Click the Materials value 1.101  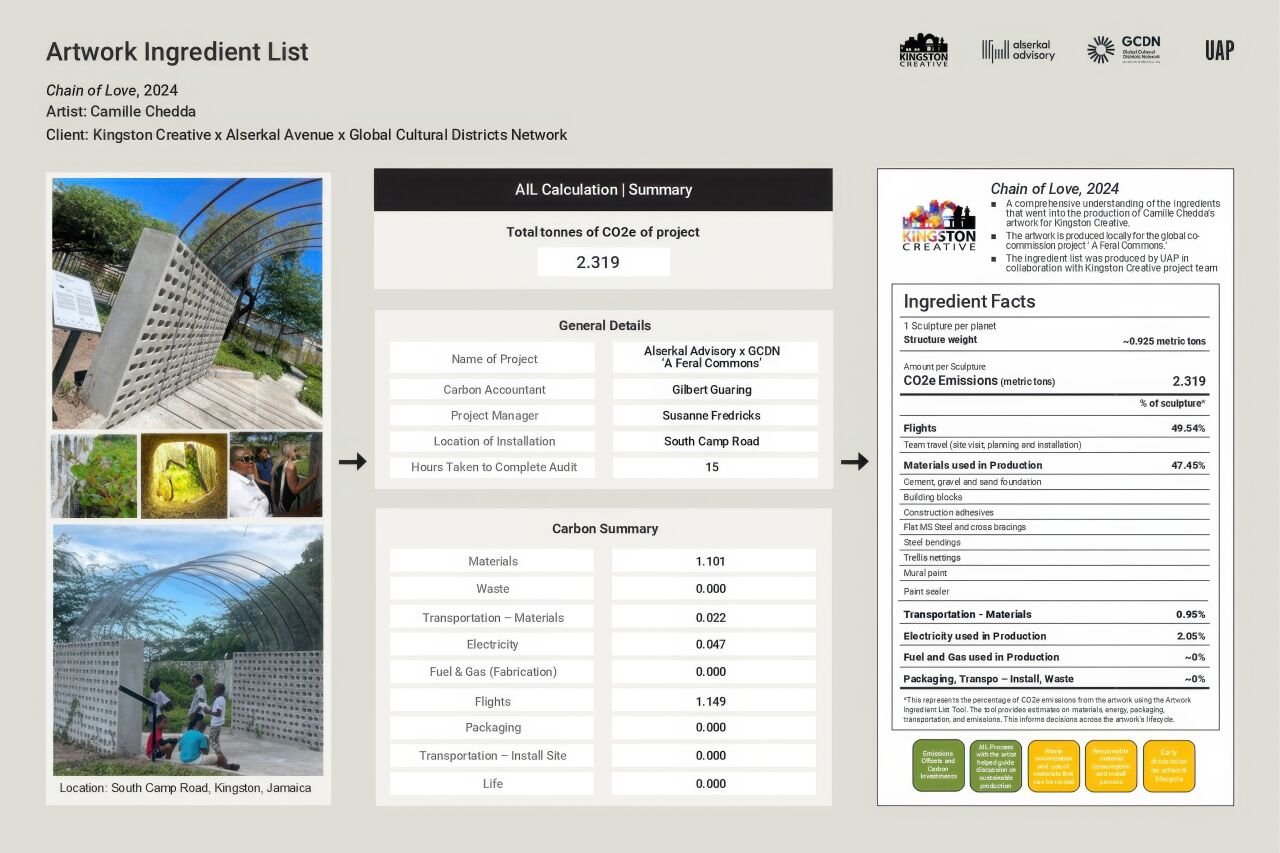click(x=713, y=561)
